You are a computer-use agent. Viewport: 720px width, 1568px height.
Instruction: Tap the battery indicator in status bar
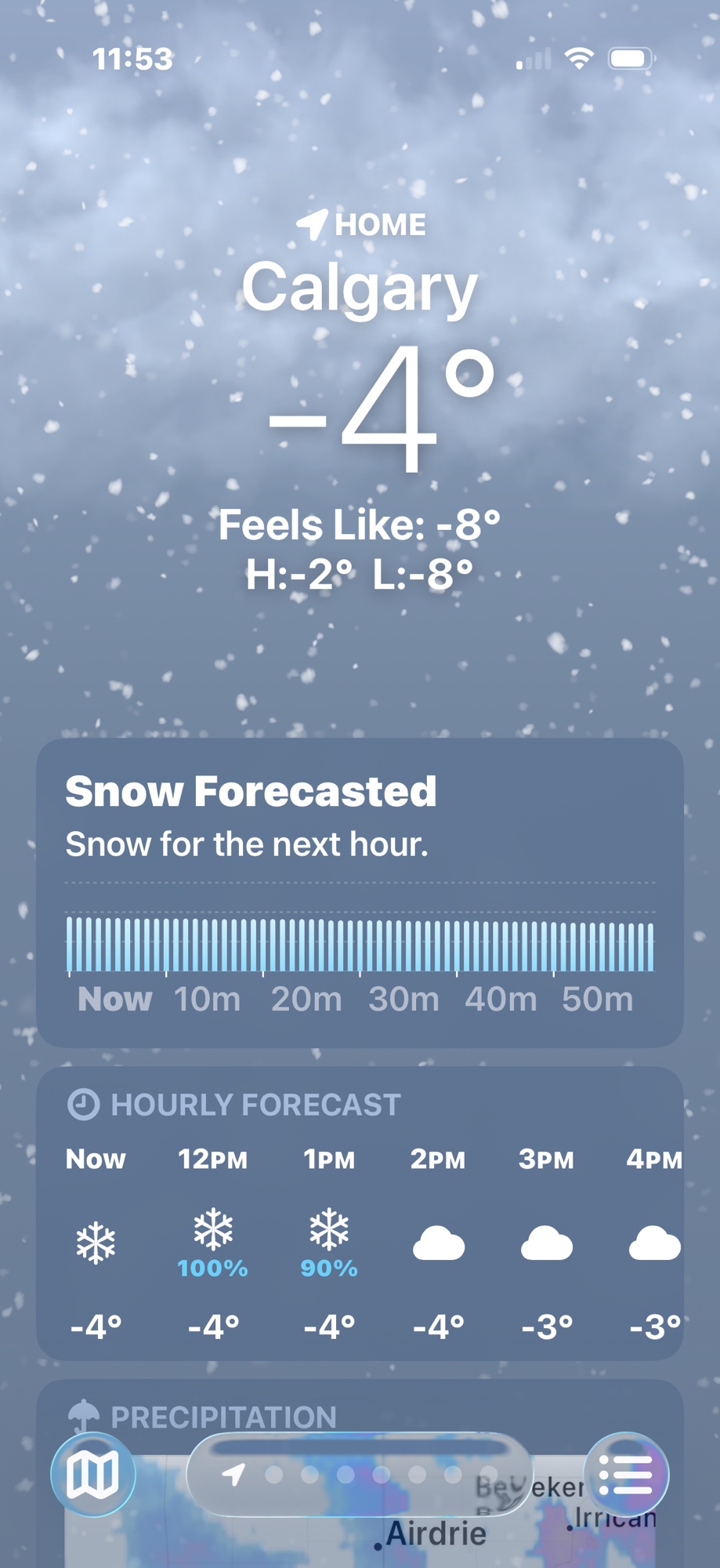click(x=631, y=58)
